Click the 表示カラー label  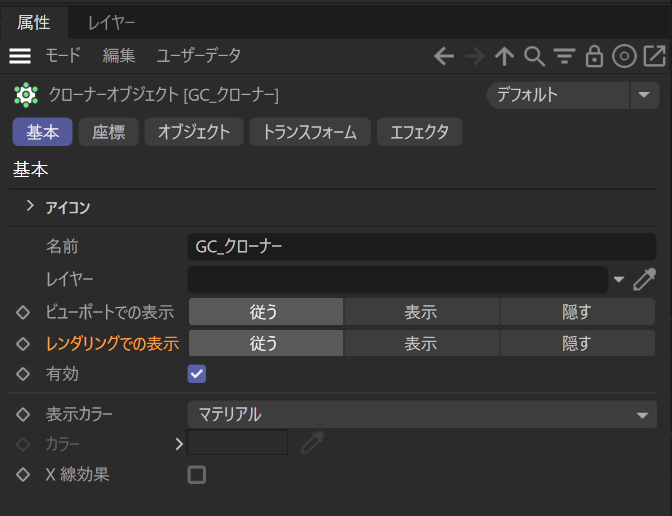coord(79,414)
